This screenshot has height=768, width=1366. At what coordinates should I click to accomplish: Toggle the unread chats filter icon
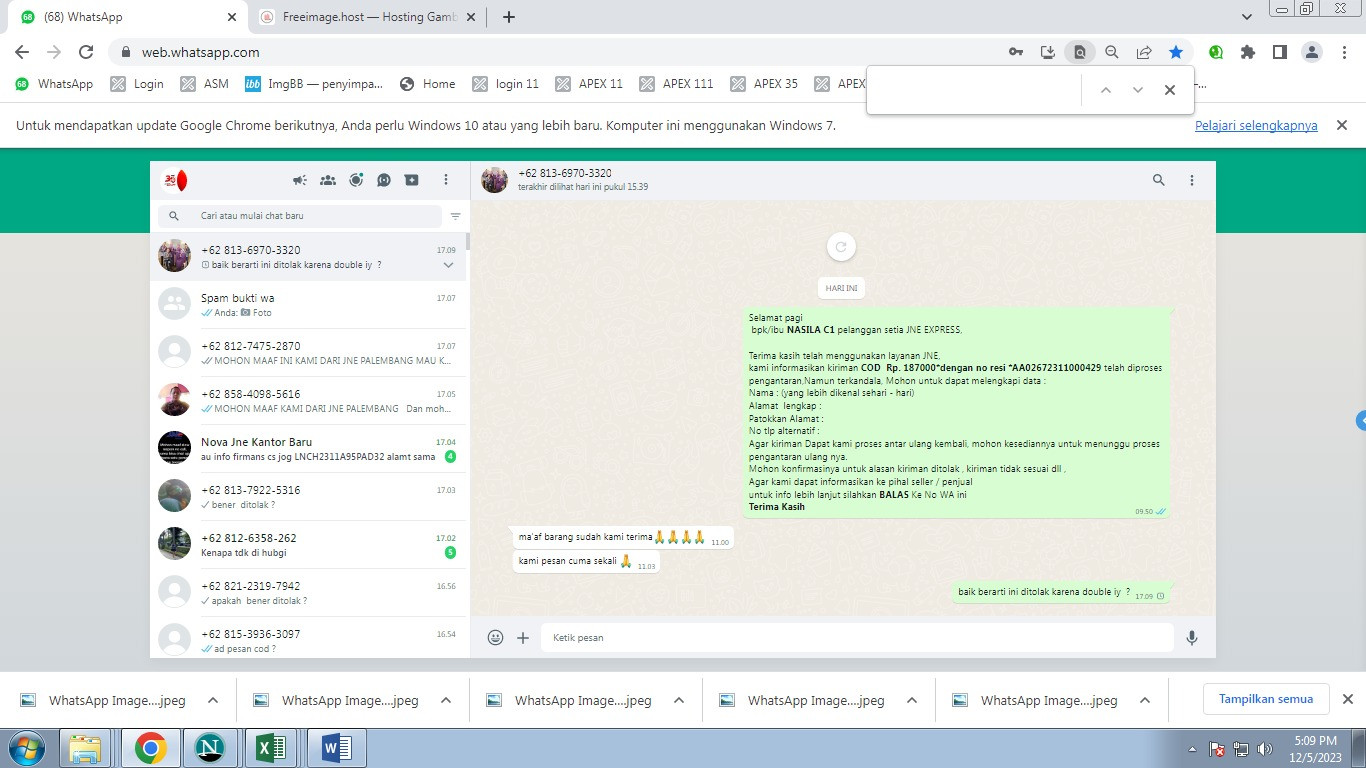pyautogui.click(x=456, y=216)
